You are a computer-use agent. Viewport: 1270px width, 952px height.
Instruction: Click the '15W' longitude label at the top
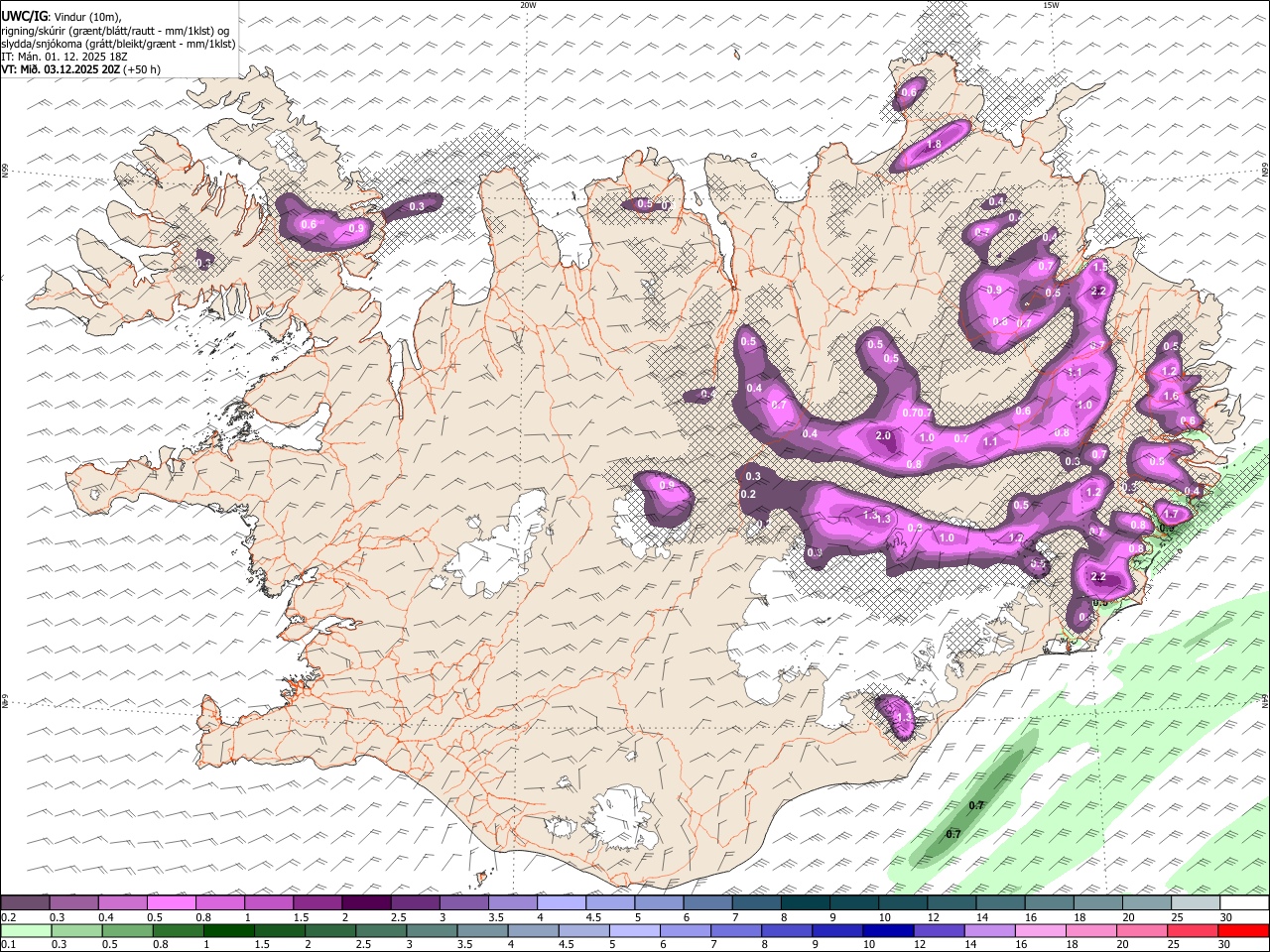(1051, 5)
